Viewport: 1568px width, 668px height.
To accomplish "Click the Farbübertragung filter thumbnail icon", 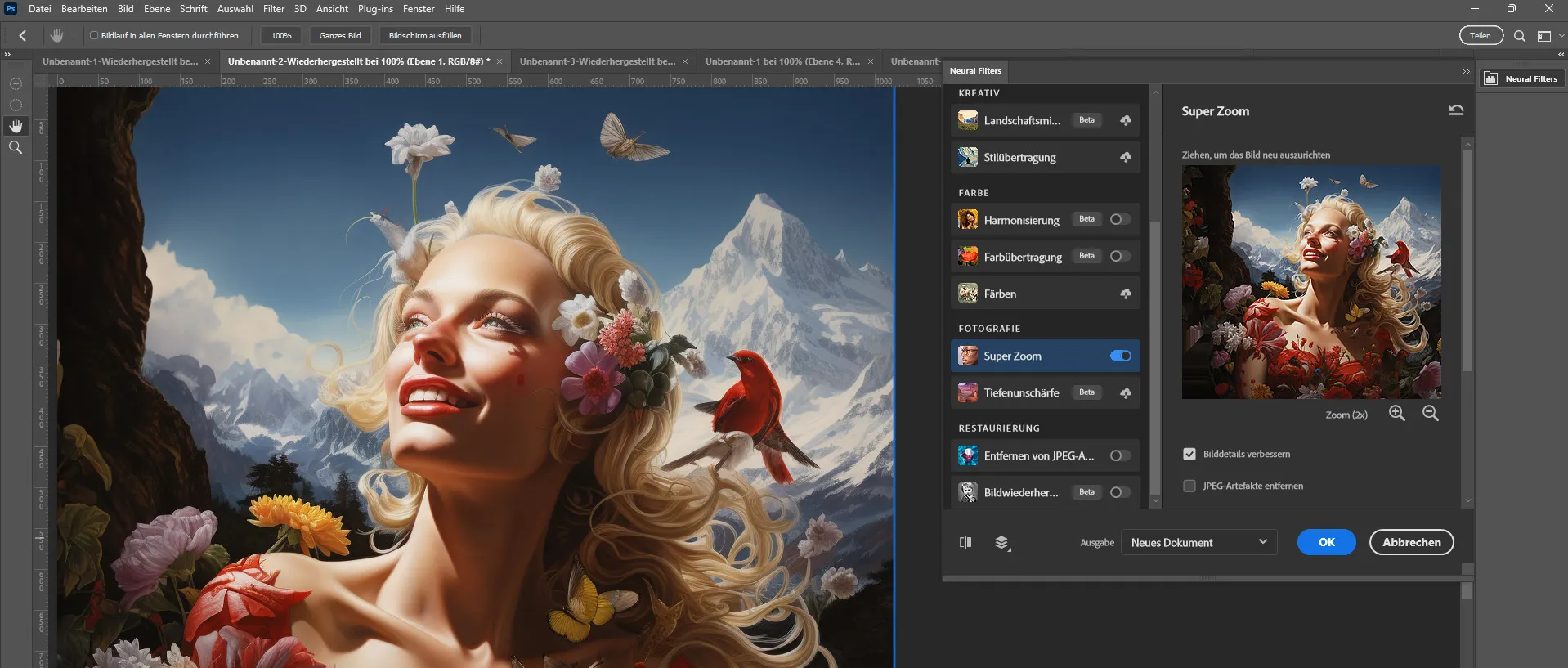I will tap(968, 257).
